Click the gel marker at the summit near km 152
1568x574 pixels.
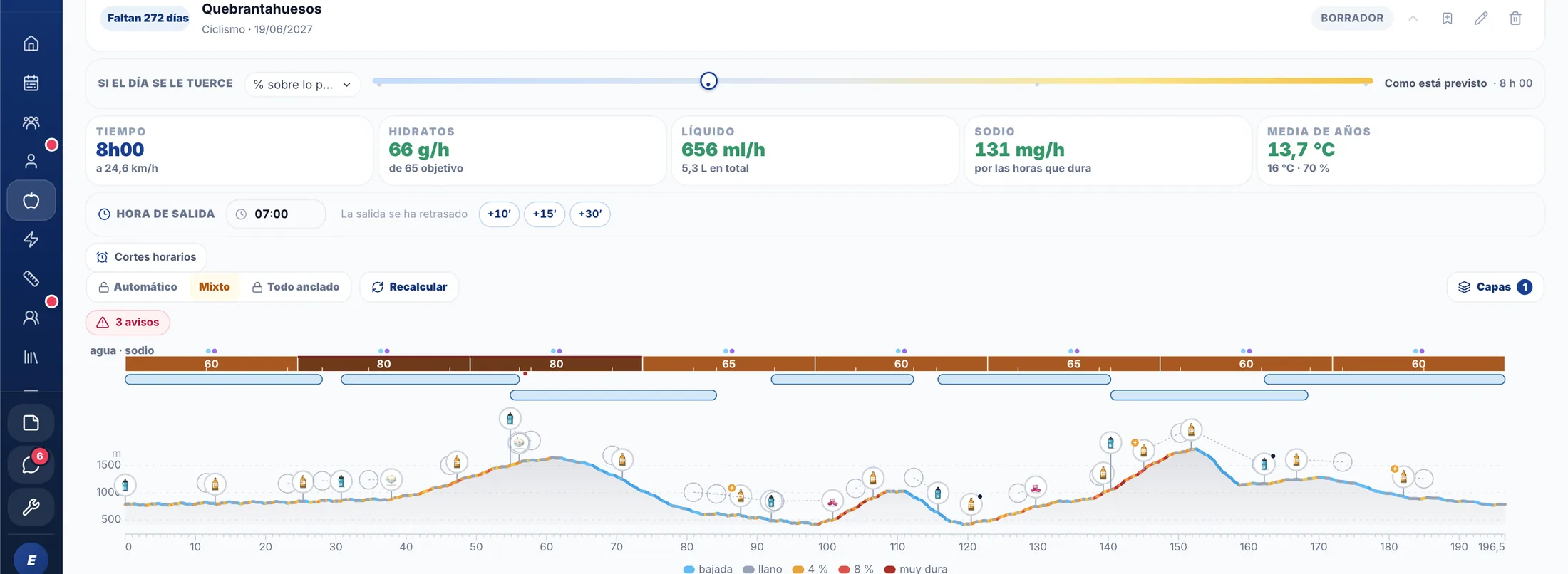(1191, 430)
